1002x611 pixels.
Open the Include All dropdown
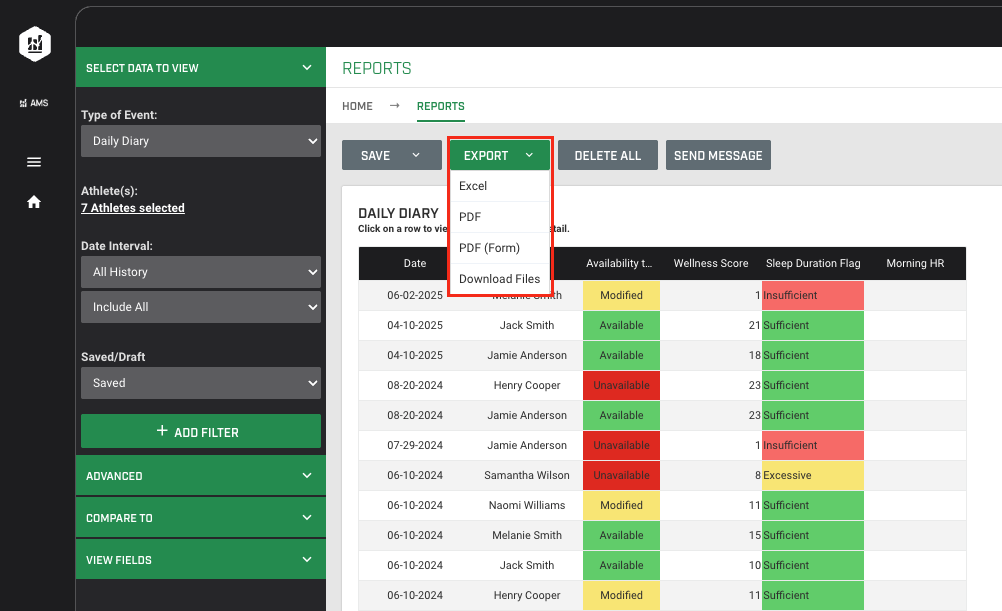point(200,307)
